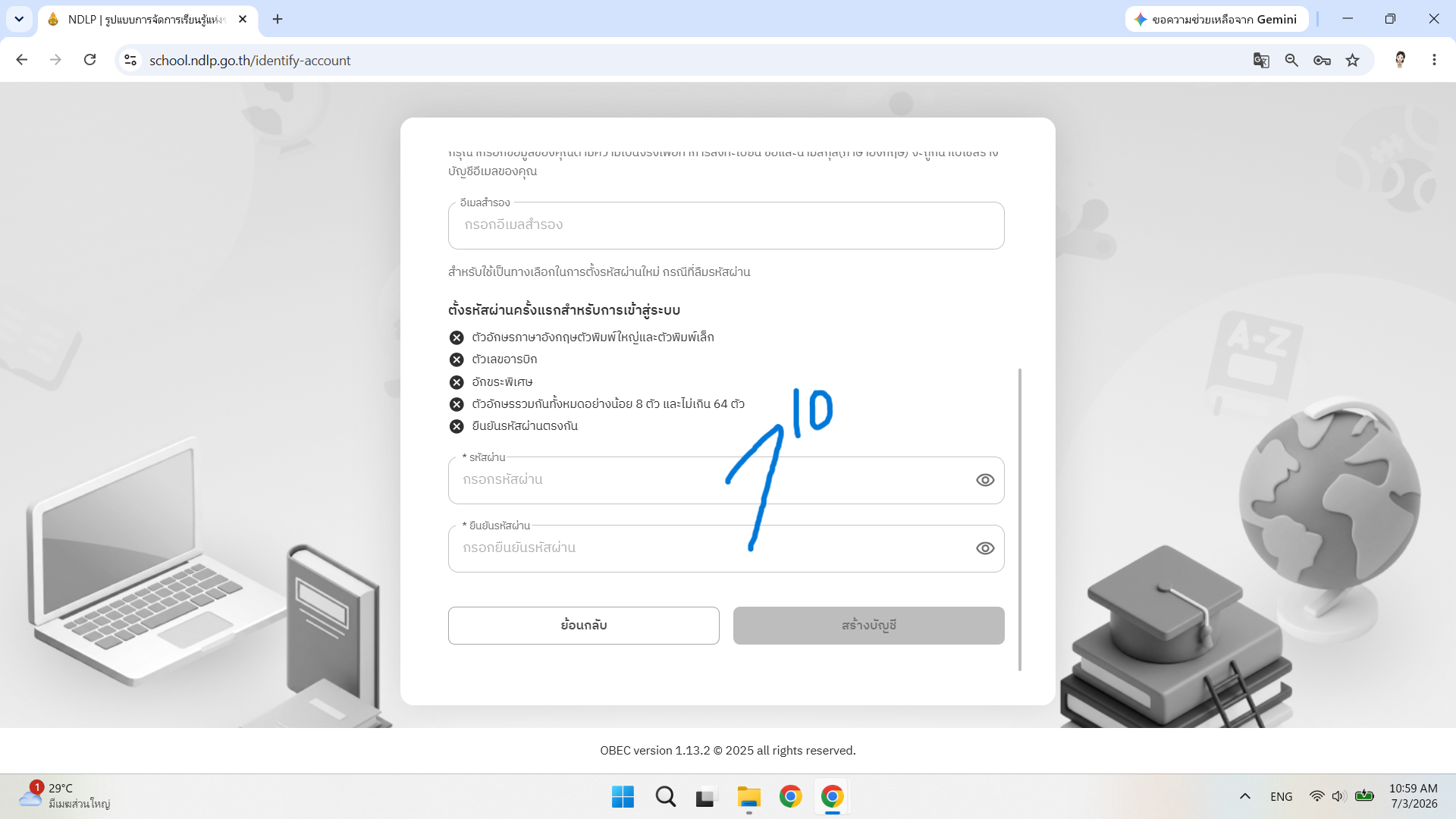This screenshot has width=1456, height=819.
Task: Open the password manager key icon
Action: (x=1322, y=60)
